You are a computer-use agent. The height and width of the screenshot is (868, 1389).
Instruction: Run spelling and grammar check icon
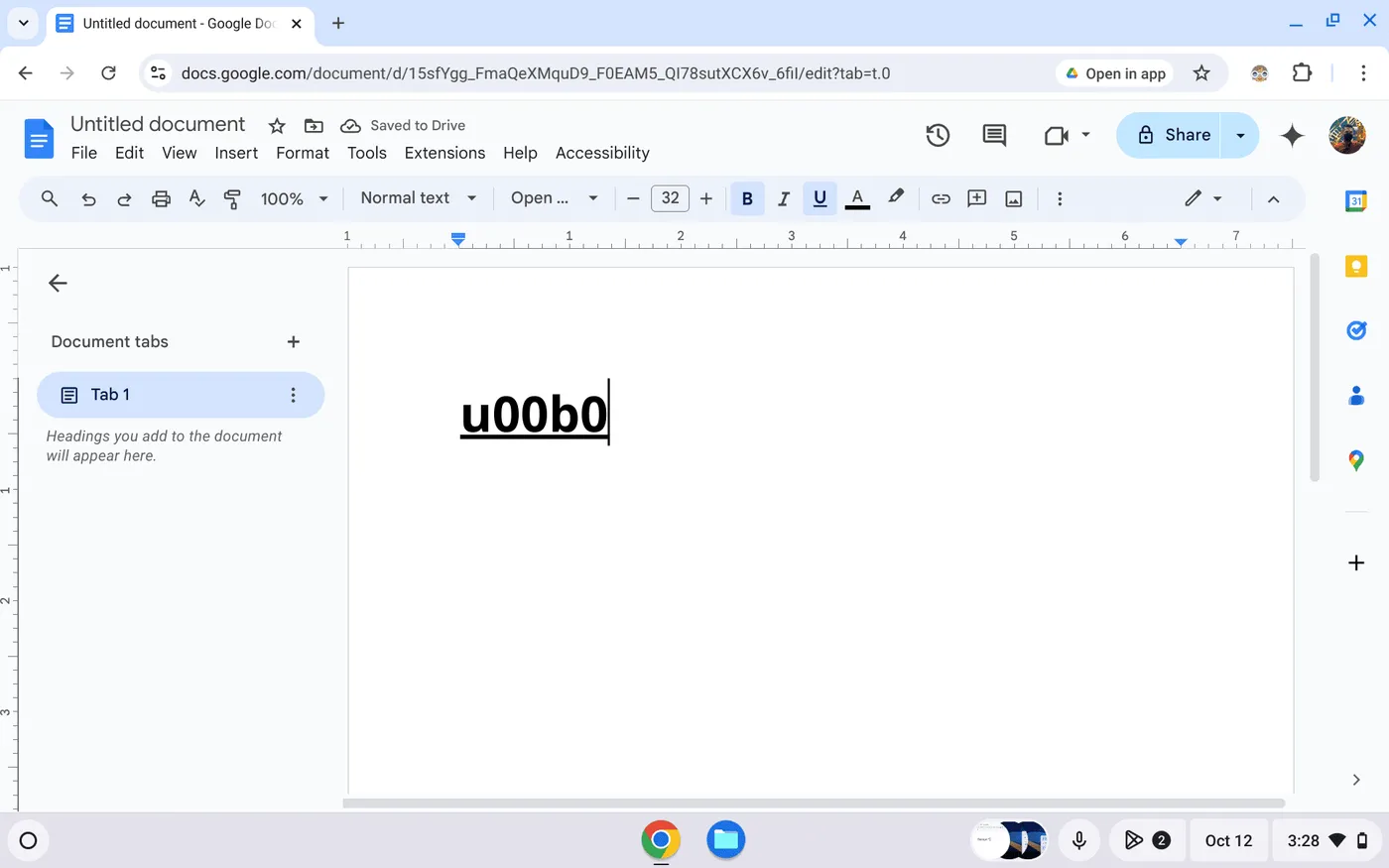pos(196,198)
